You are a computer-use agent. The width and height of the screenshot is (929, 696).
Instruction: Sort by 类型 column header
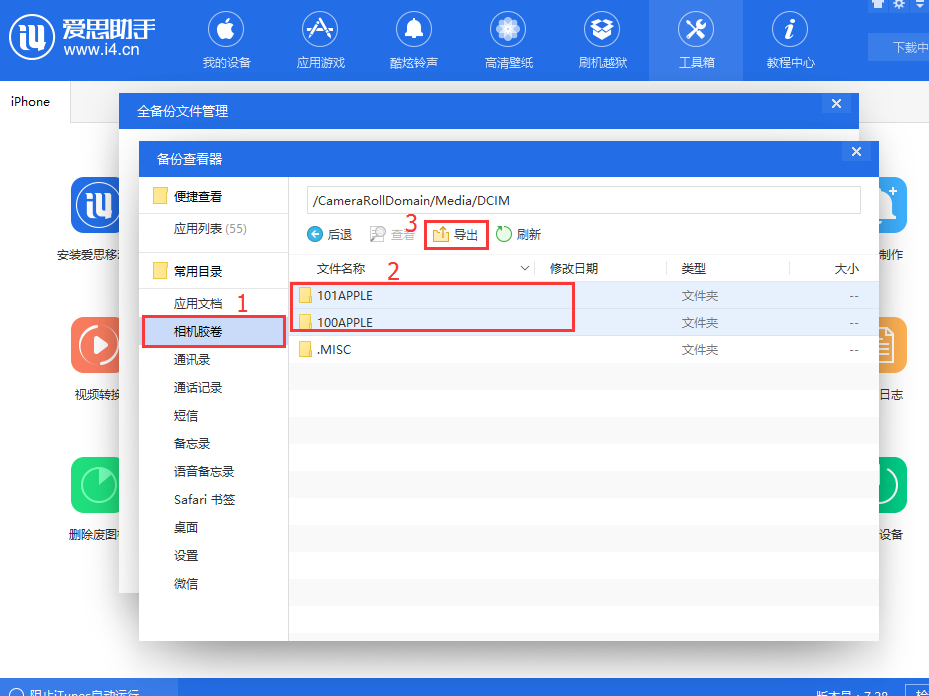point(693,268)
